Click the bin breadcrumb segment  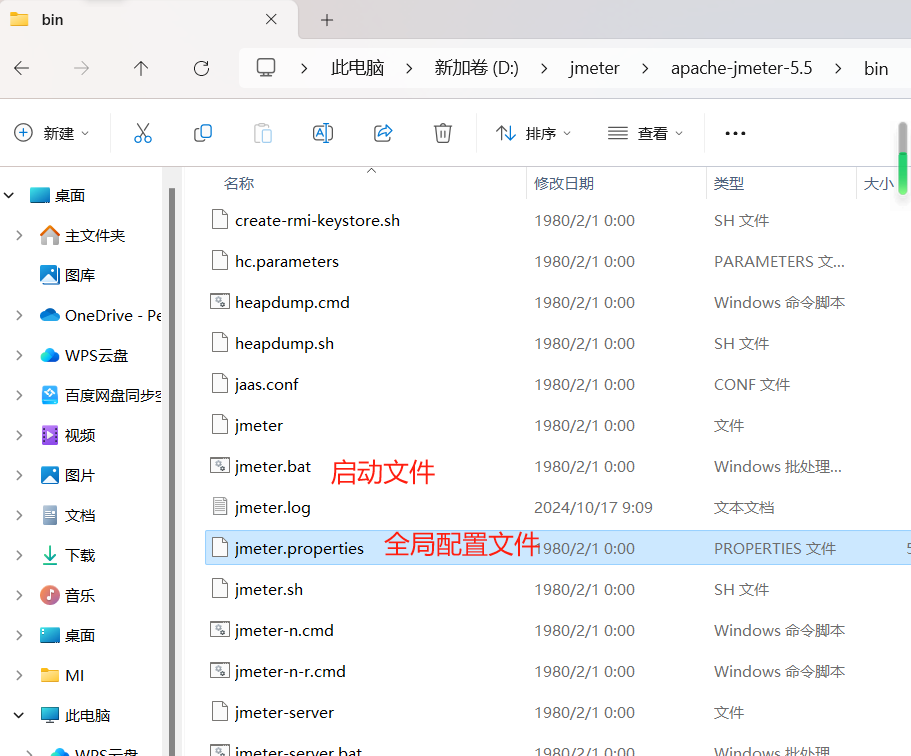pos(876,69)
